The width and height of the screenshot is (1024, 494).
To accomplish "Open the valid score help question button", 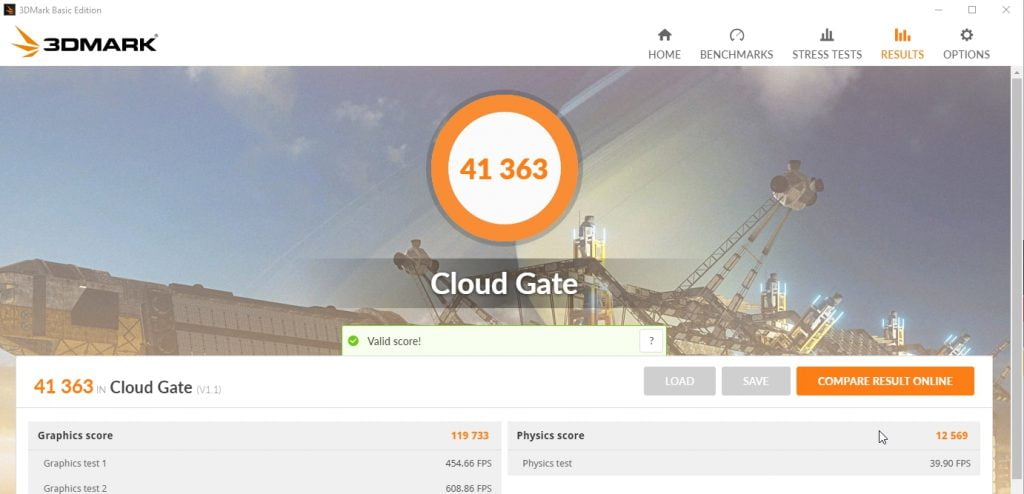I will tap(650, 340).
